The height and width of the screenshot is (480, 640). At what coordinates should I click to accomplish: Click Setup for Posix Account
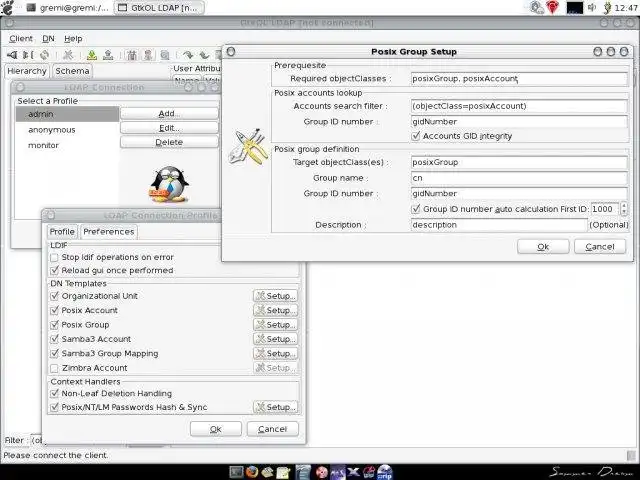point(275,311)
